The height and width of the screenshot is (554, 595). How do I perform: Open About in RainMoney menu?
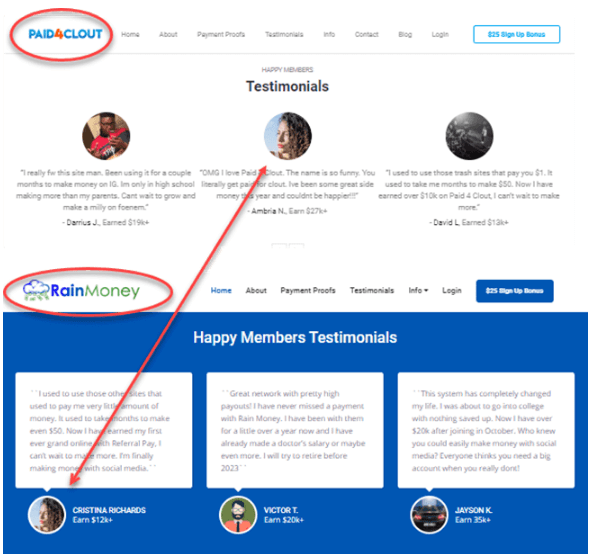click(x=256, y=290)
